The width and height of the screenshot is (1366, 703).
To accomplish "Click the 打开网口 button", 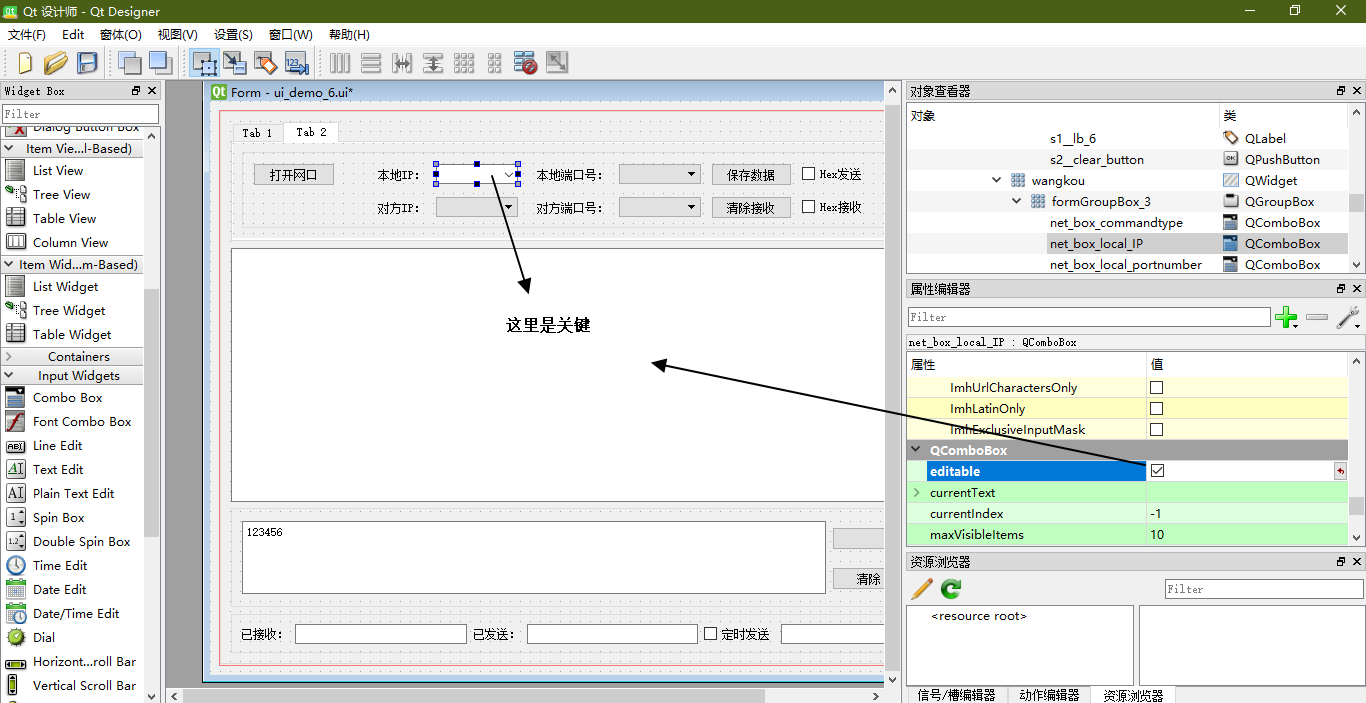I will [293, 175].
